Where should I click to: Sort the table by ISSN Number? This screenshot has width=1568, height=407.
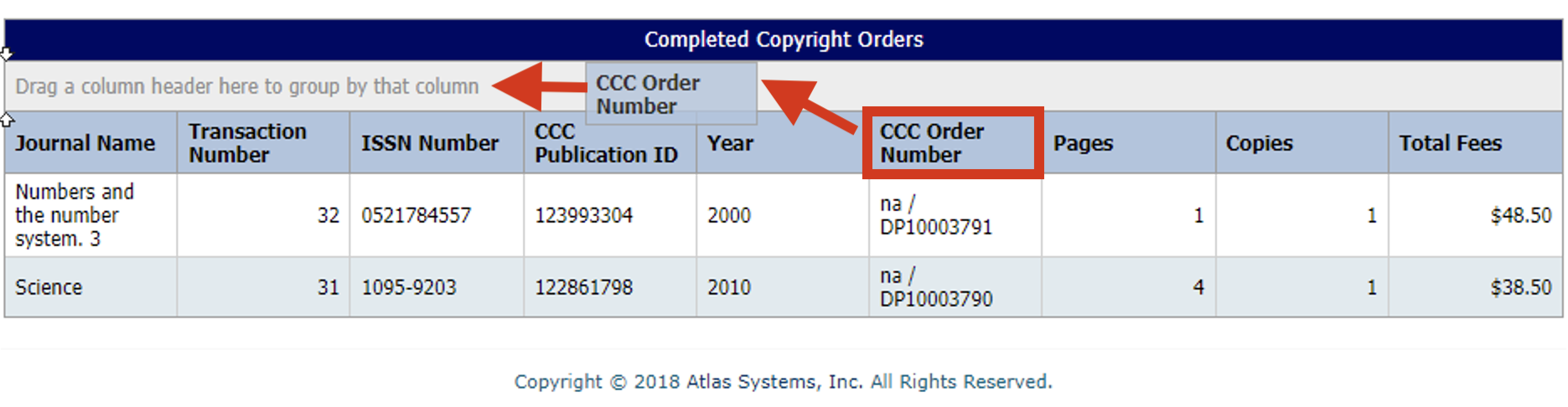pyautogui.click(x=430, y=143)
